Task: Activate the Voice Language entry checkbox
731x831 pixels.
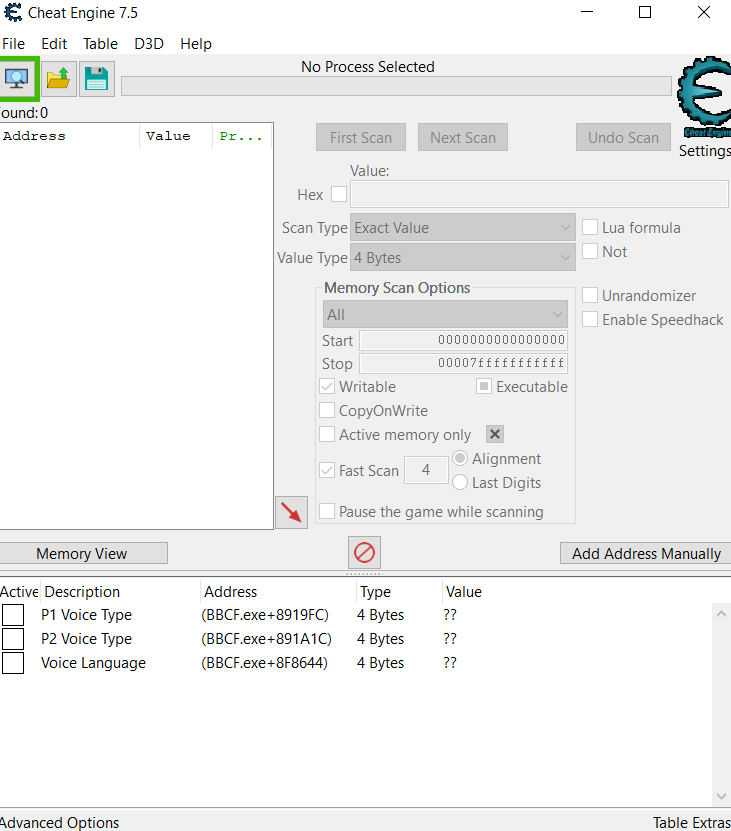Action: [13, 662]
